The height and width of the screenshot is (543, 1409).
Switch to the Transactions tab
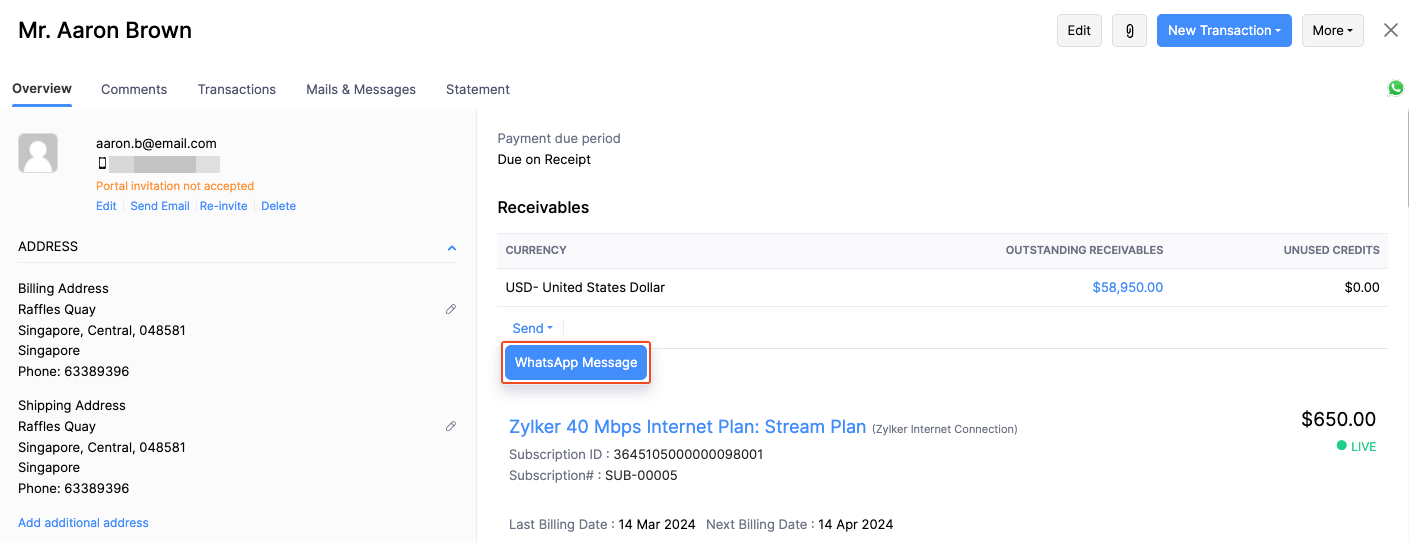[x=236, y=89]
